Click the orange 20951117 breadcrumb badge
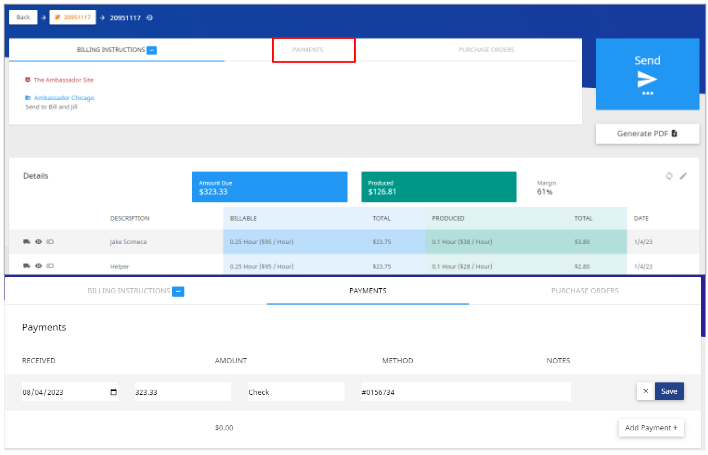Screen dimensions: 708x455 (73, 18)
